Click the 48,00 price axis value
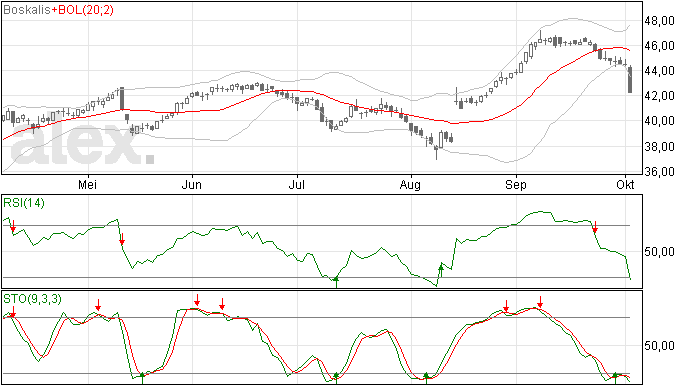690x387 pixels. (x=659, y=21)
